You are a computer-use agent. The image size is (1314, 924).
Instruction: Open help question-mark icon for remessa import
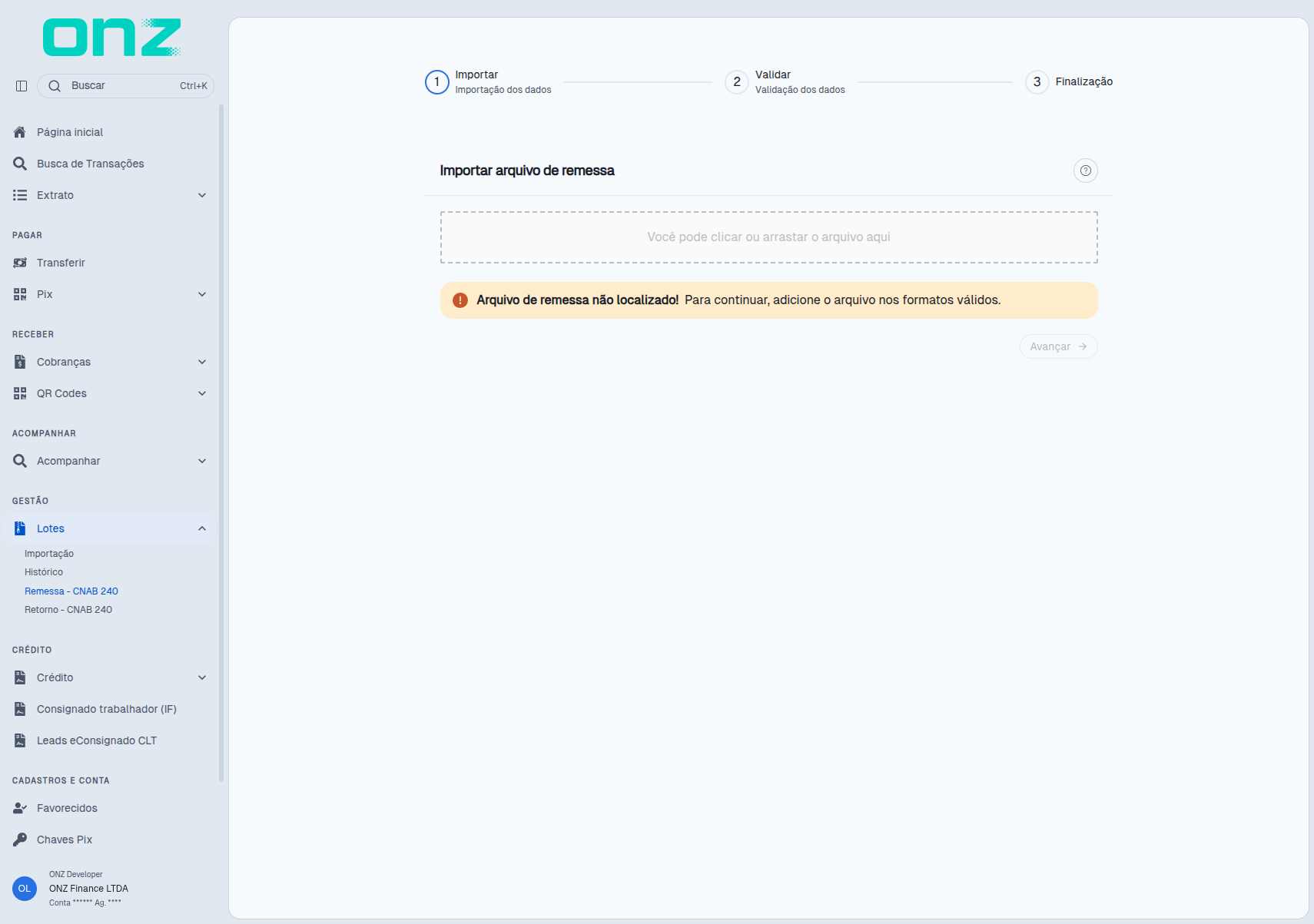coord(1085,171)
